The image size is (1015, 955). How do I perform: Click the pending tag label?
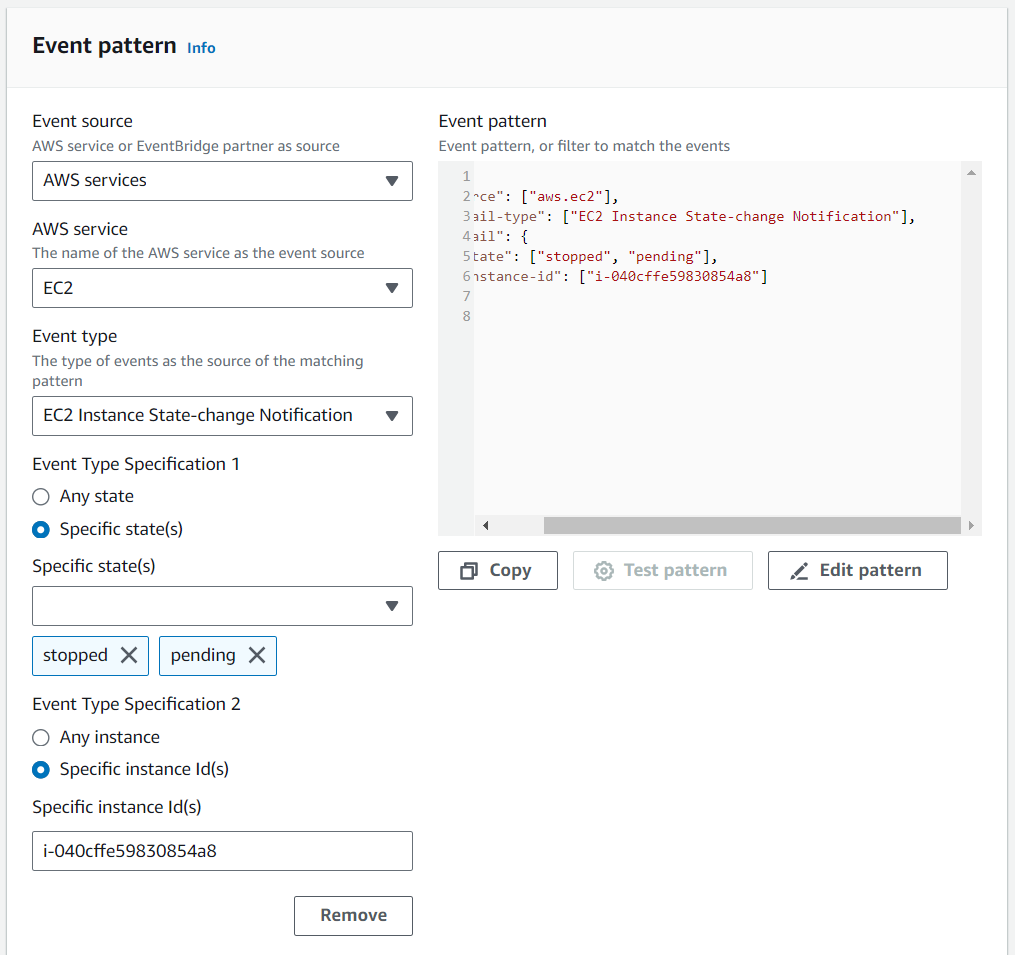(203, 655)
